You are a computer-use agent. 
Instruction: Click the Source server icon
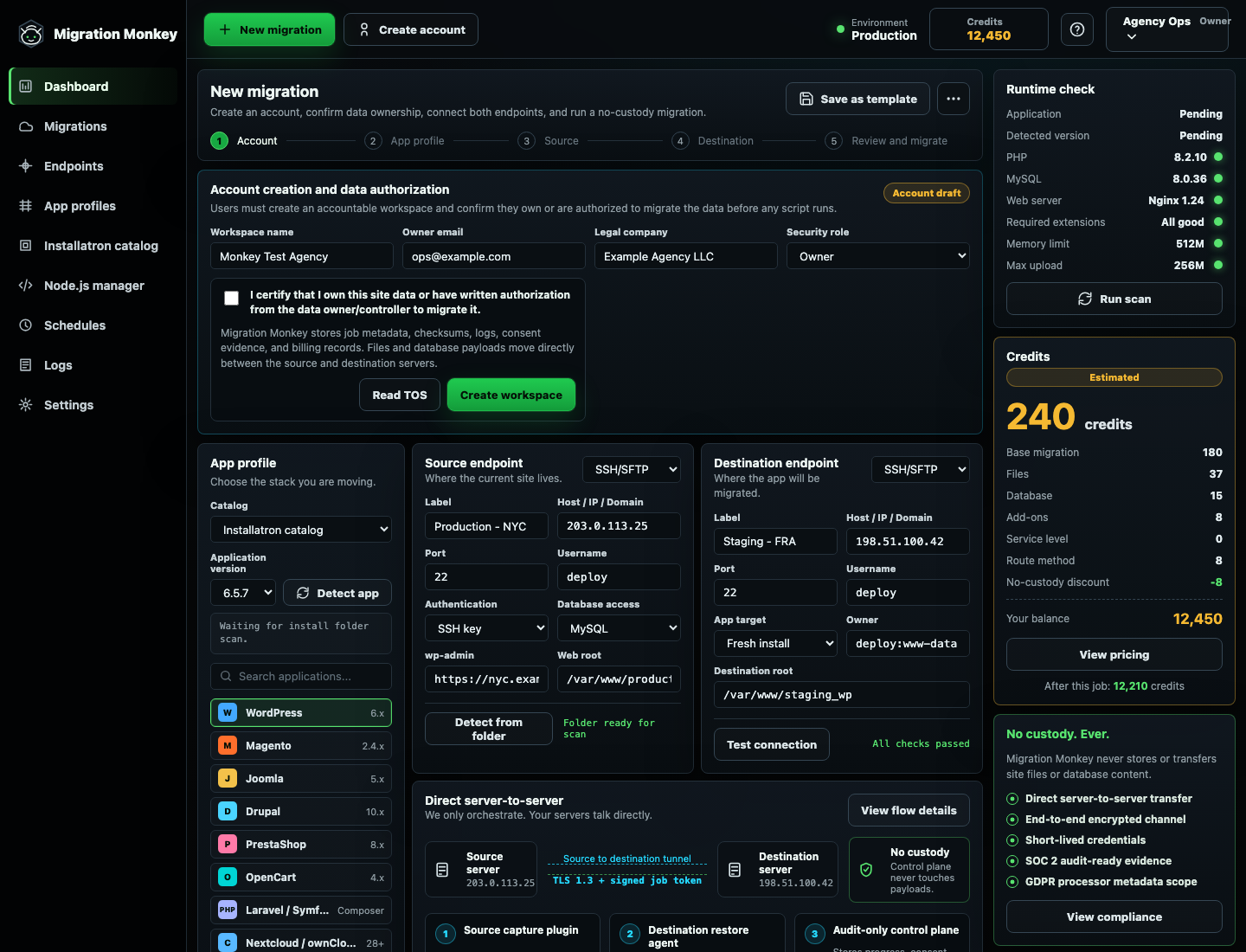442,870
